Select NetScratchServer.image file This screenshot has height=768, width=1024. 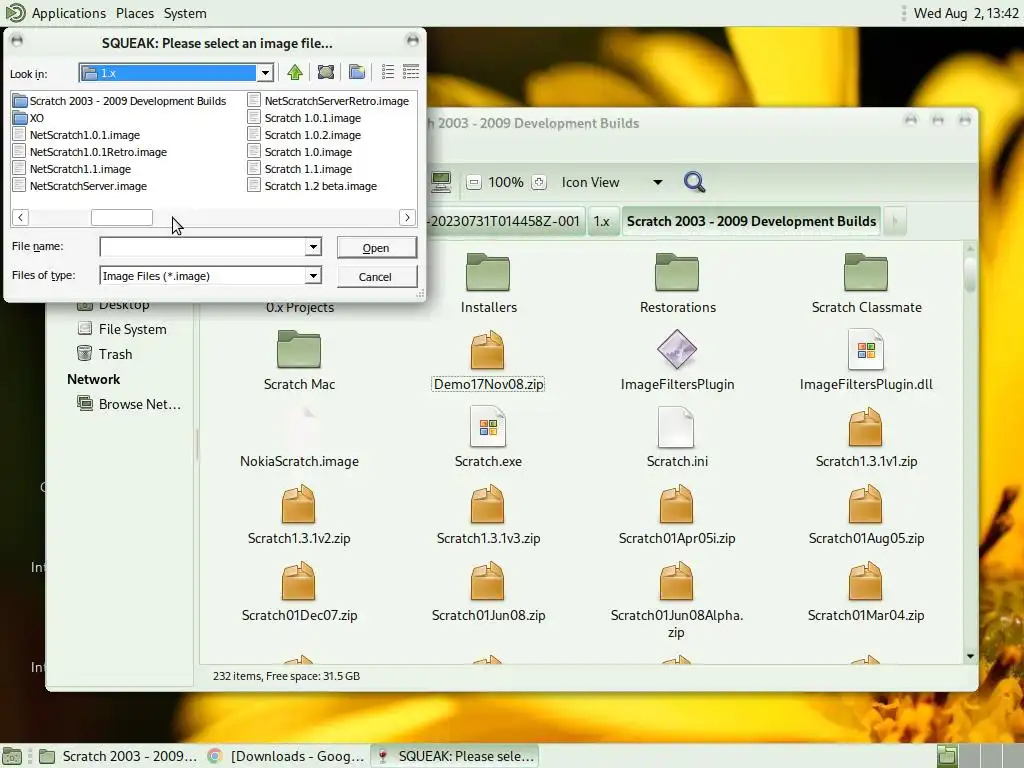coord(80,186)
